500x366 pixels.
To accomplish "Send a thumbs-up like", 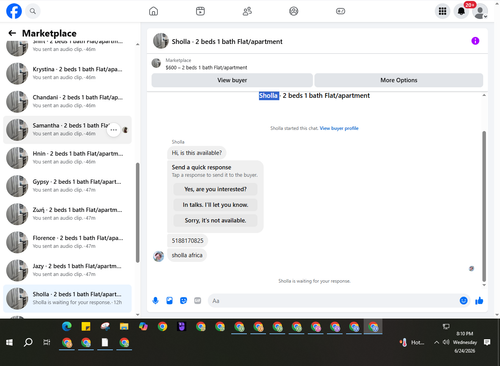I will click(479, 301).
